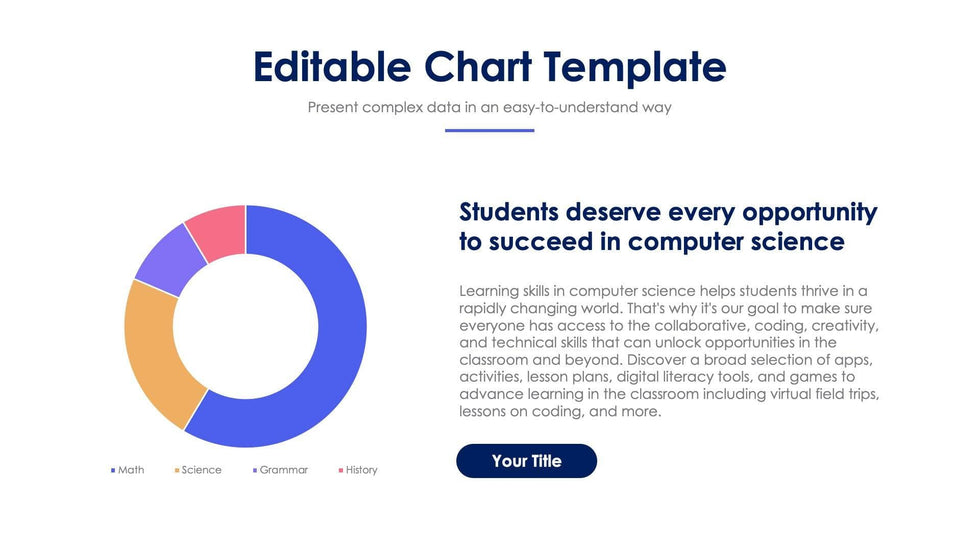Select the purple Grammar donut segment
This screenshot has height=551, width=980.
coord(166,256)
